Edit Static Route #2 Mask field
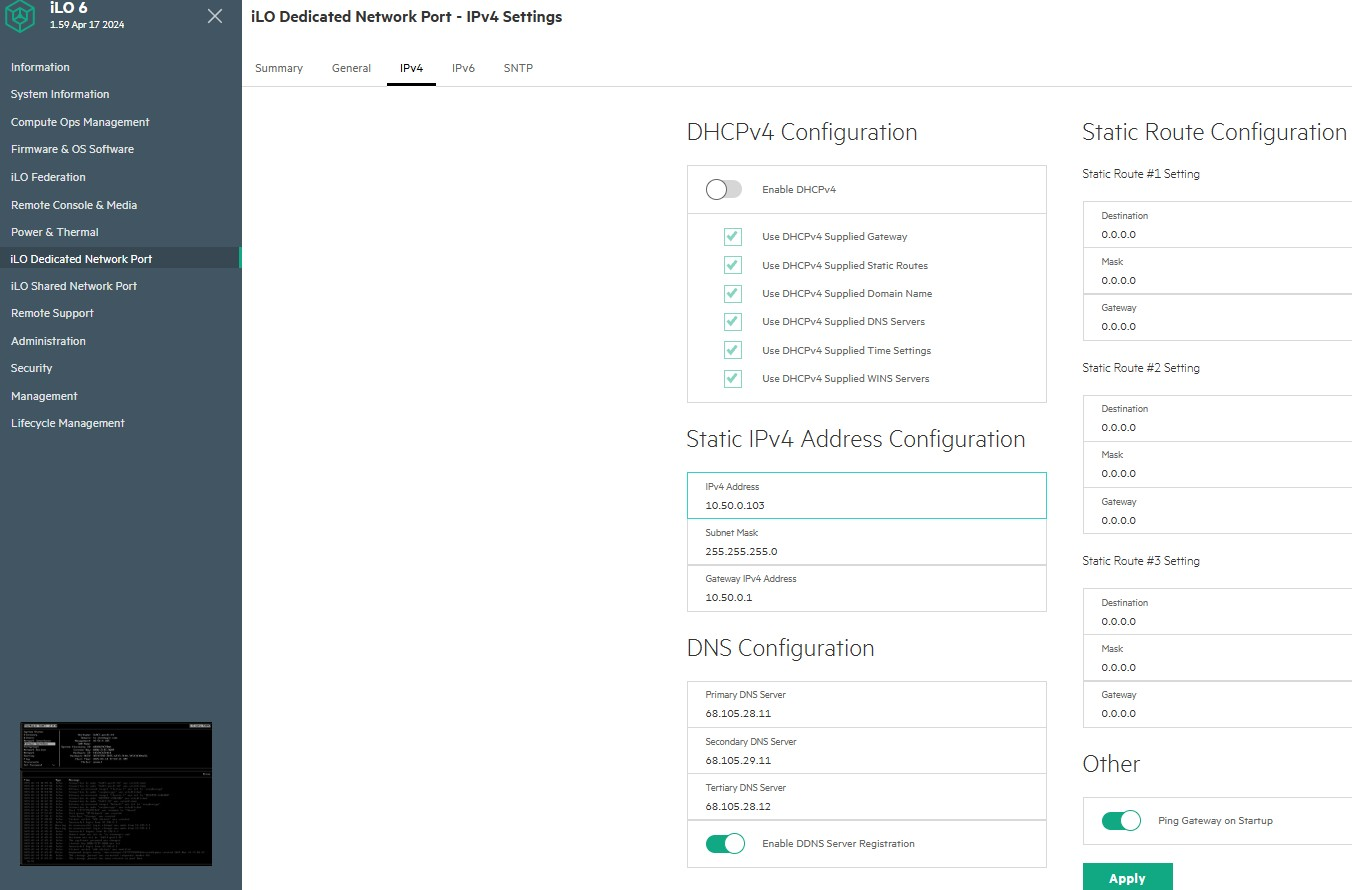The image size is (1352, 890). pos(1217,464)
